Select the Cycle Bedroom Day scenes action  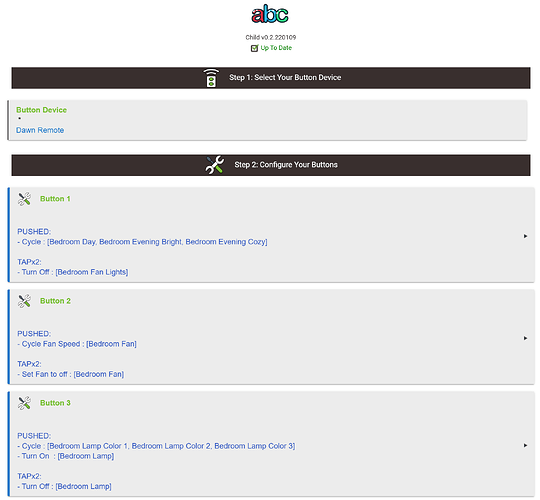142,242
